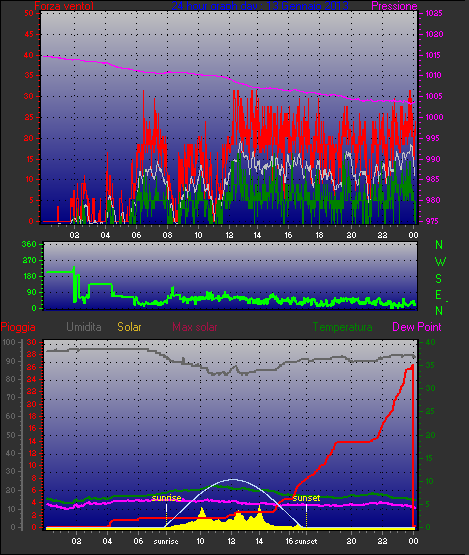Click the 270 wind direction axis value
Screen dimensions: 469x555
29,261
